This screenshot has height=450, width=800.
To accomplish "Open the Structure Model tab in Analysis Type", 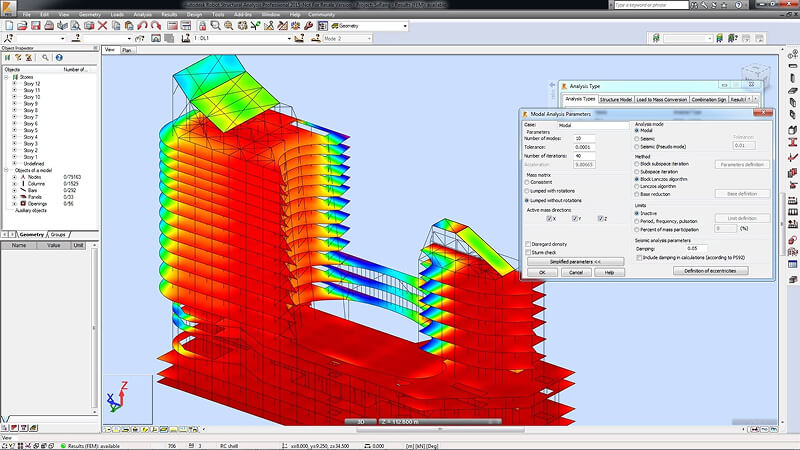I will pyautogui.click(x=616, y=99).
